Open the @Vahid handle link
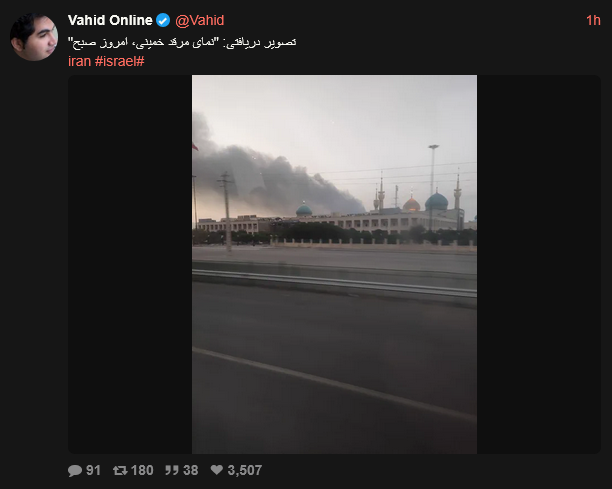 [x=199, y=20]
